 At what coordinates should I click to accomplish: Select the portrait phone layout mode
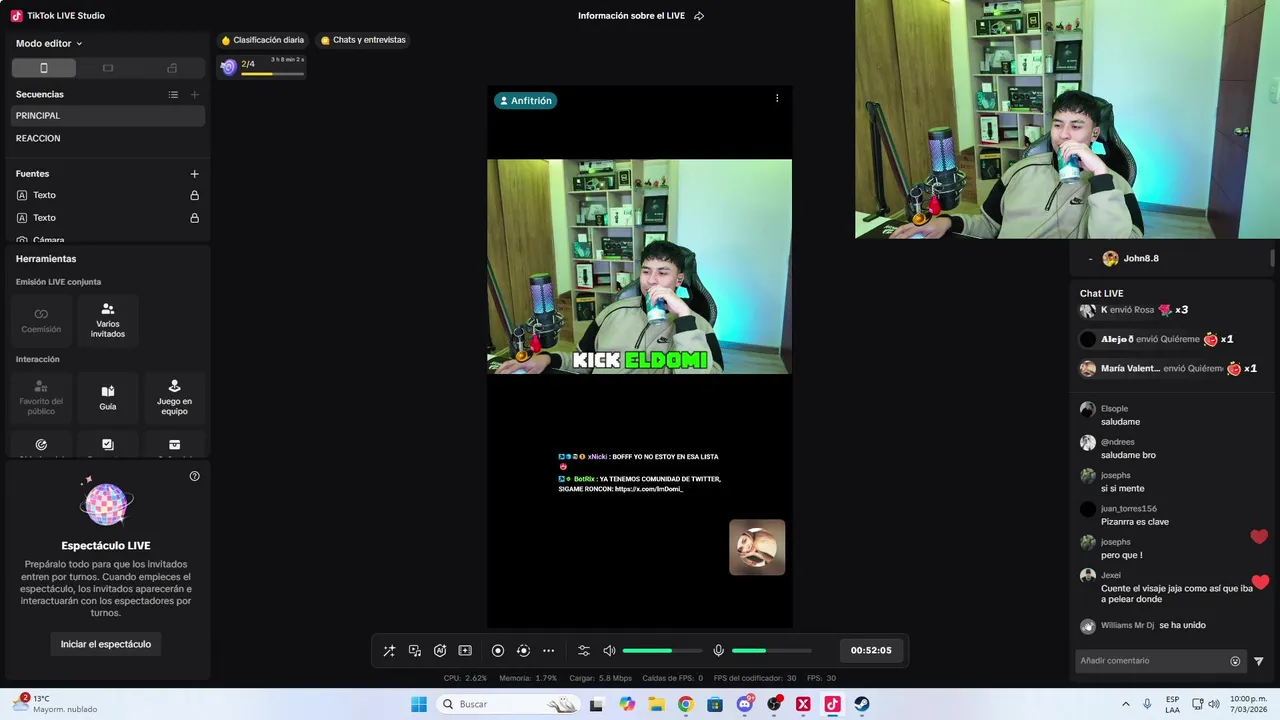tap(43, 68)
